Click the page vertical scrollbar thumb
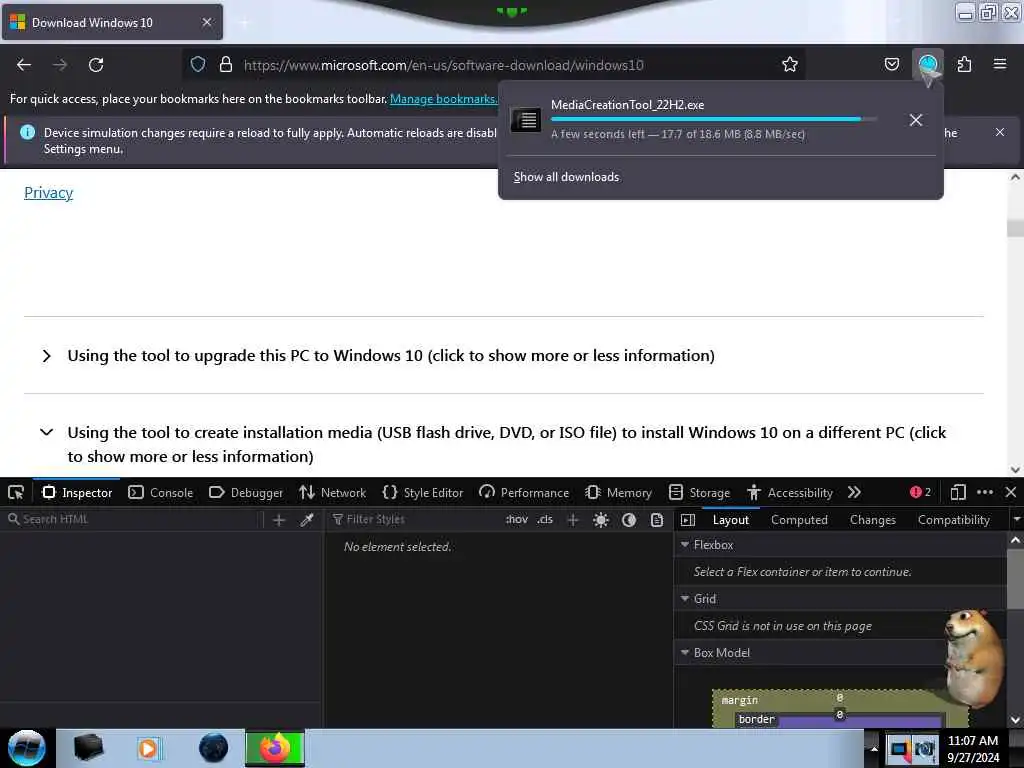 coord(1015,229)
